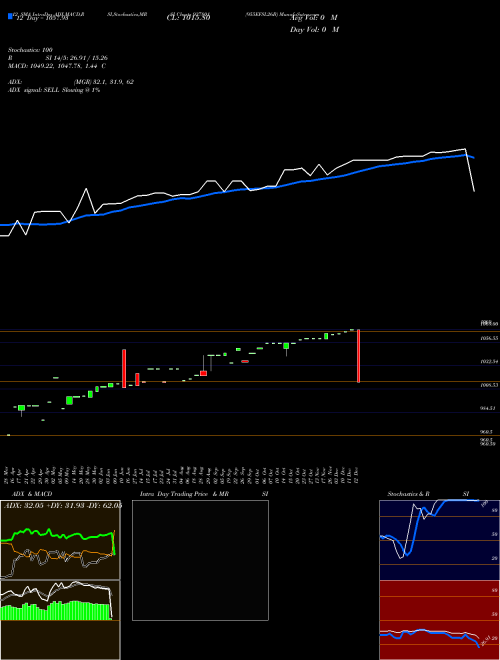Click the 'CL:' closing price text
The width and height of the screenshot is (500, 660).
[x=188, y=18]
